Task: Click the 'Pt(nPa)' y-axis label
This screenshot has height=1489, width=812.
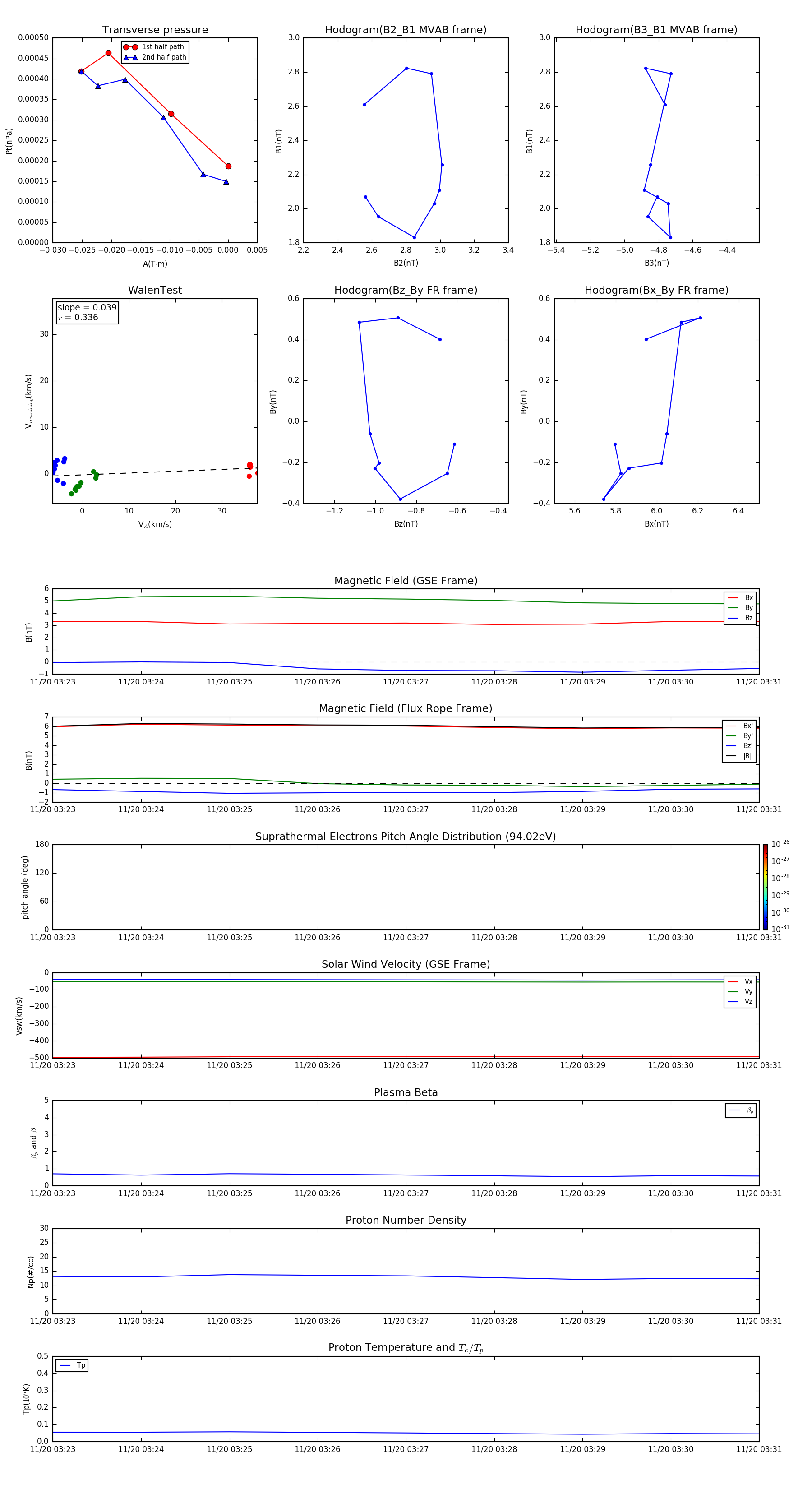Action: coord(9,140)
